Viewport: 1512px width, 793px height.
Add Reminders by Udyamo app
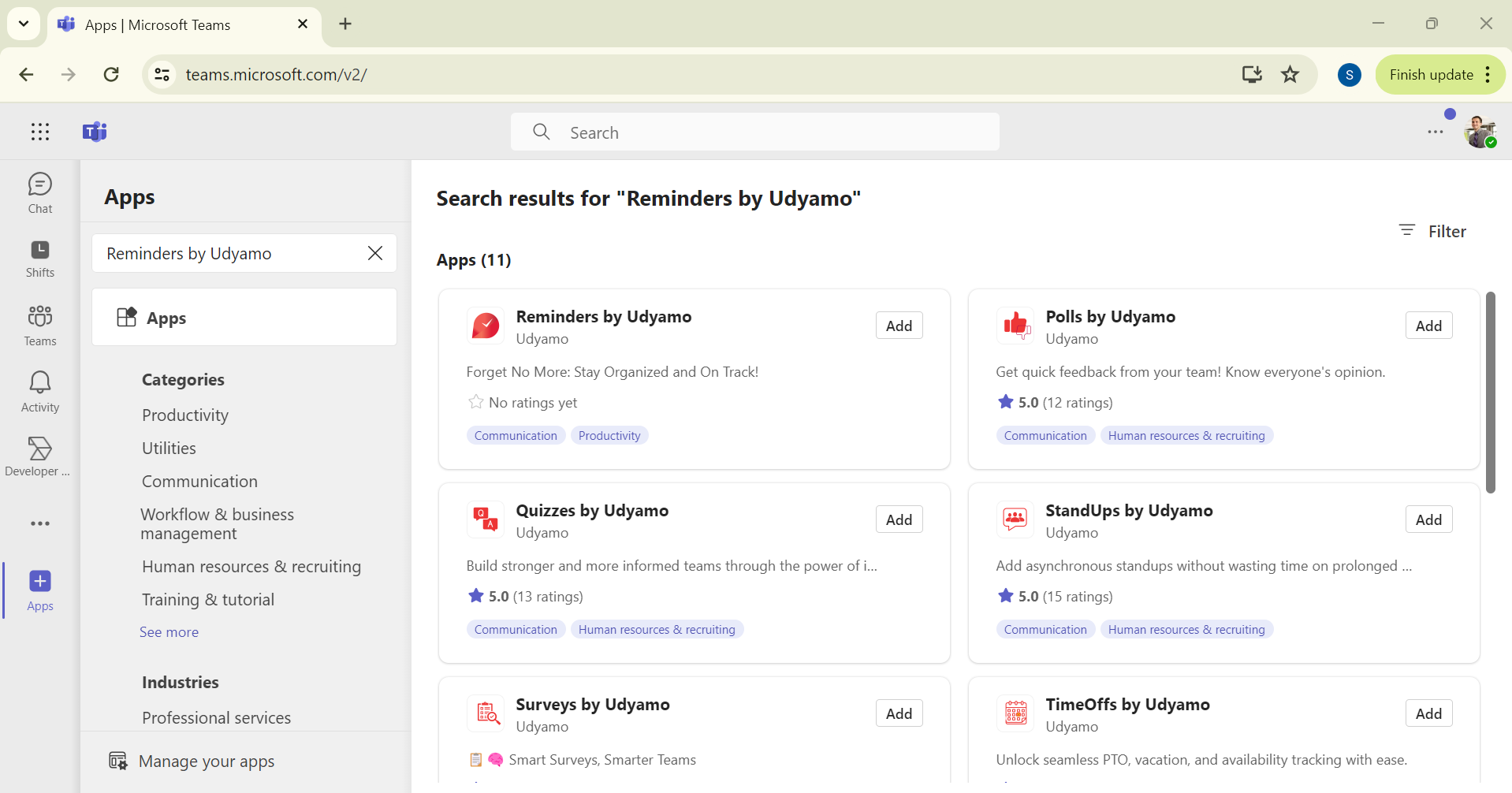point(899,326)
